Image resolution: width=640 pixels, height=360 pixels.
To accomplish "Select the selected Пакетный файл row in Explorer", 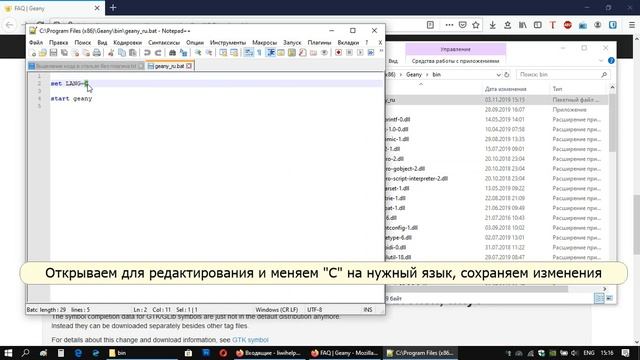I will pyautogui.click(x=496, y=100).
